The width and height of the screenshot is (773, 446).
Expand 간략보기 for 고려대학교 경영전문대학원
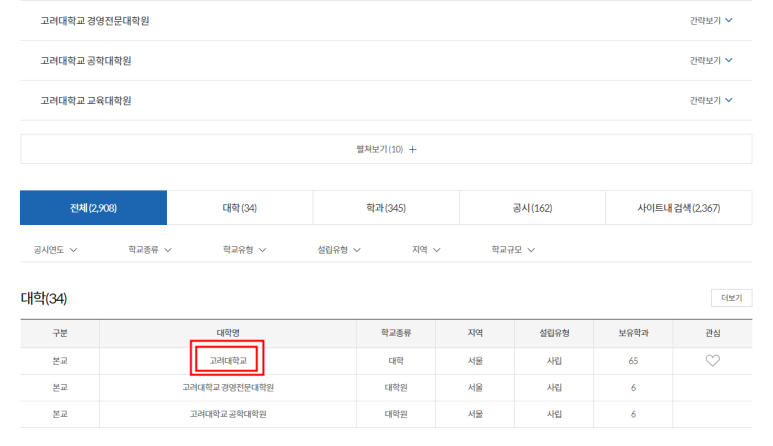(x=711, y=20)
